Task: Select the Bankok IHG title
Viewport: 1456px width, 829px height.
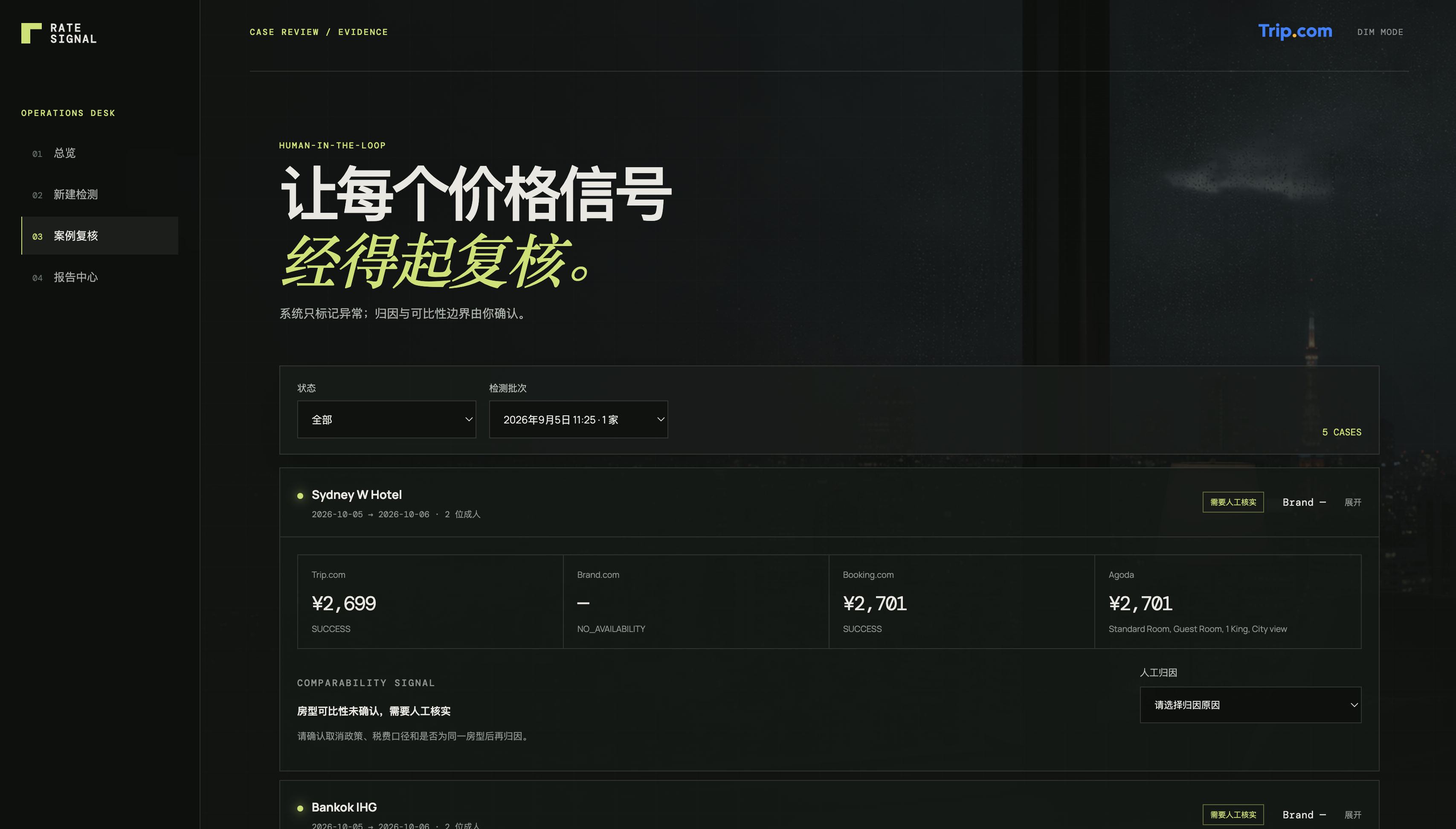Action: (344, 807)
